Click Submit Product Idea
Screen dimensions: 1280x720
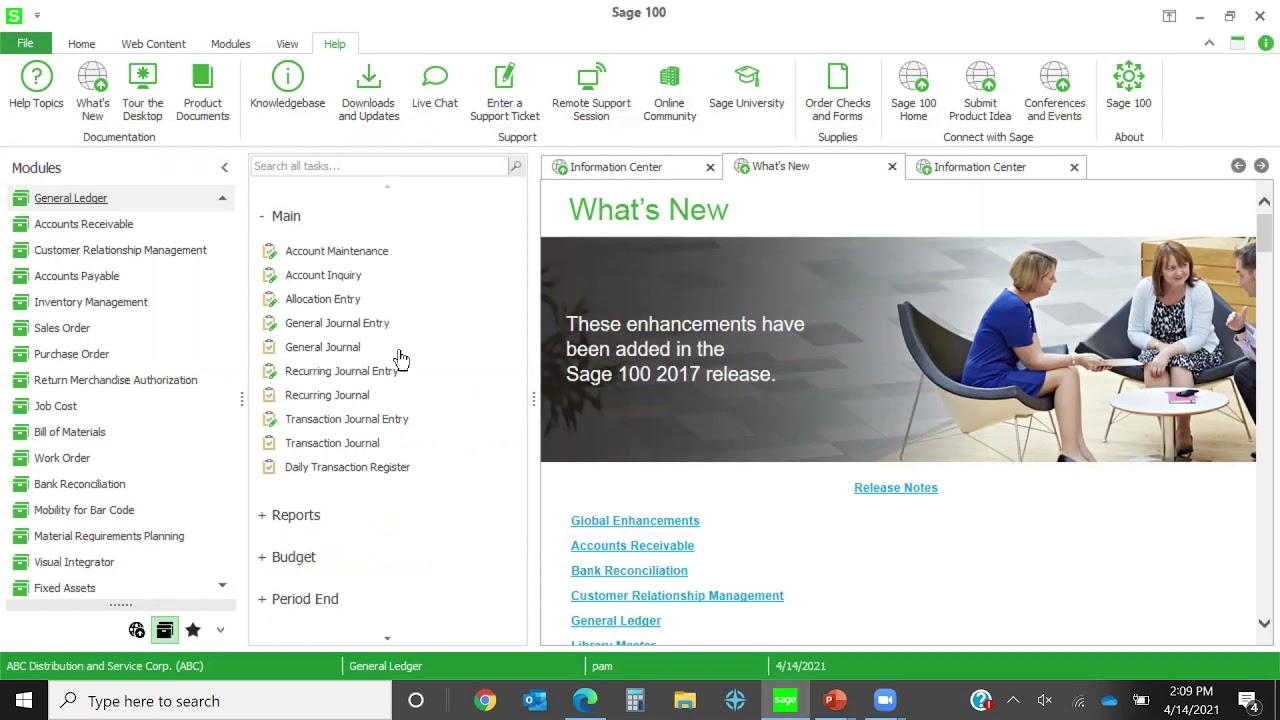tap(980, 90)
